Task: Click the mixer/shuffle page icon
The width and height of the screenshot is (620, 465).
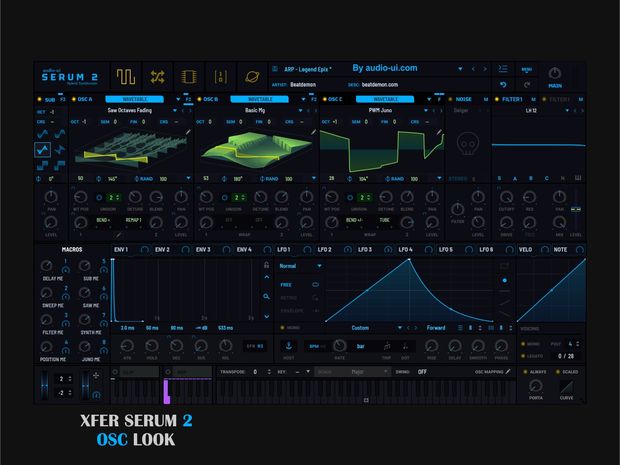Action: (157, 76)
